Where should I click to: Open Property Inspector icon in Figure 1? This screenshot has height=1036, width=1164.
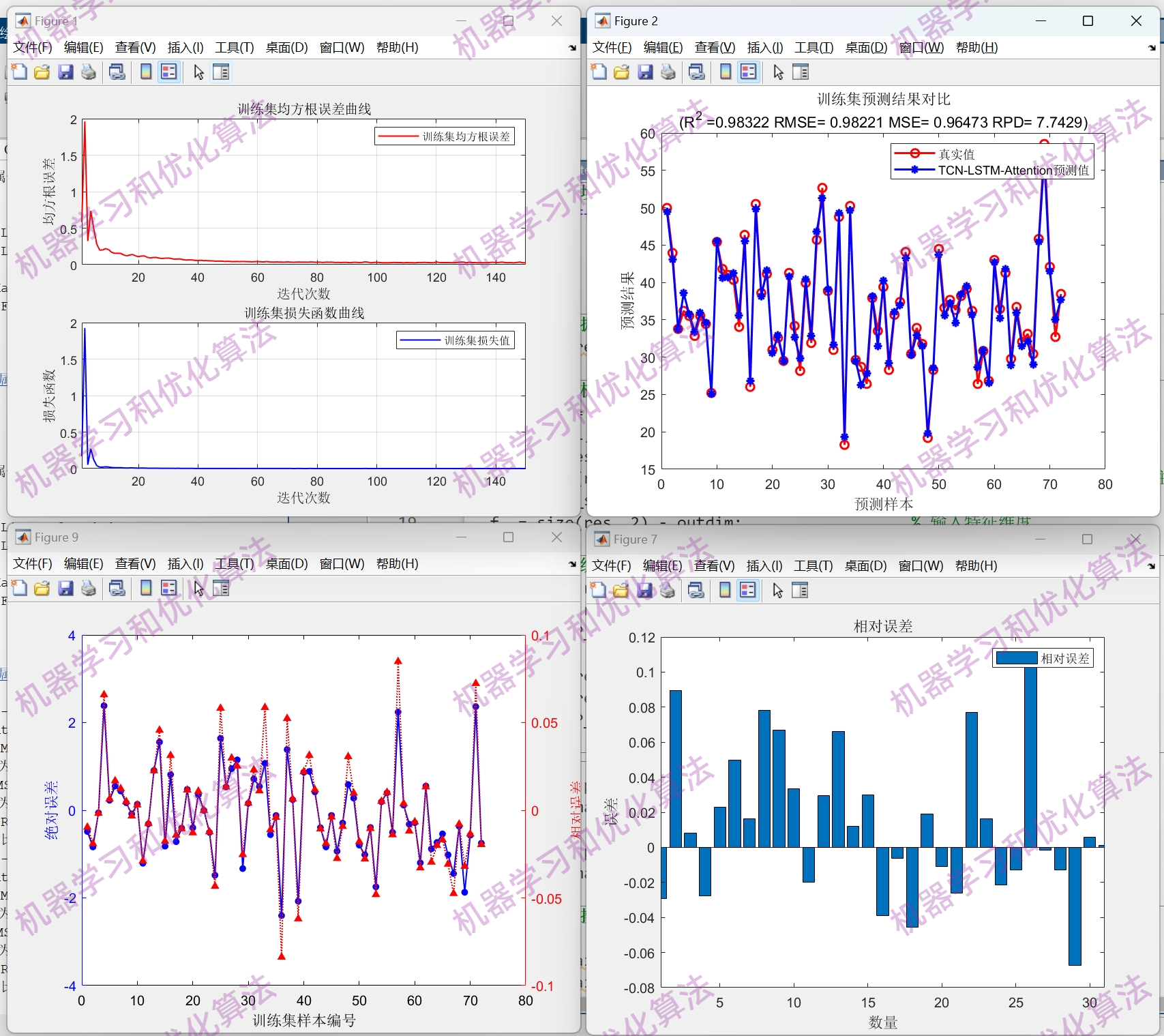[x=221, y=72]
